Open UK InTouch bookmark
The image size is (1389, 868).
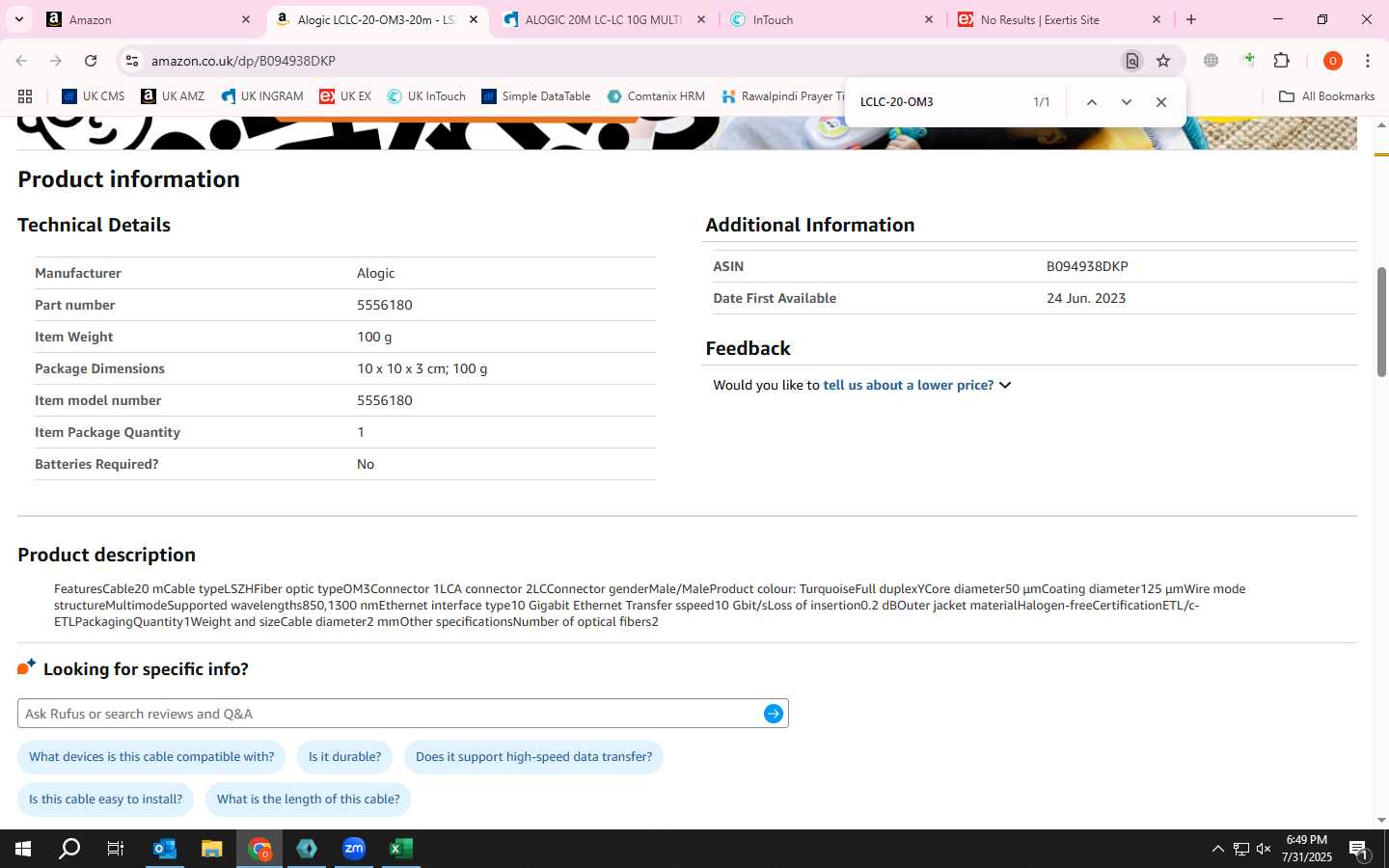pyautogui.click(x=426, y=96)
